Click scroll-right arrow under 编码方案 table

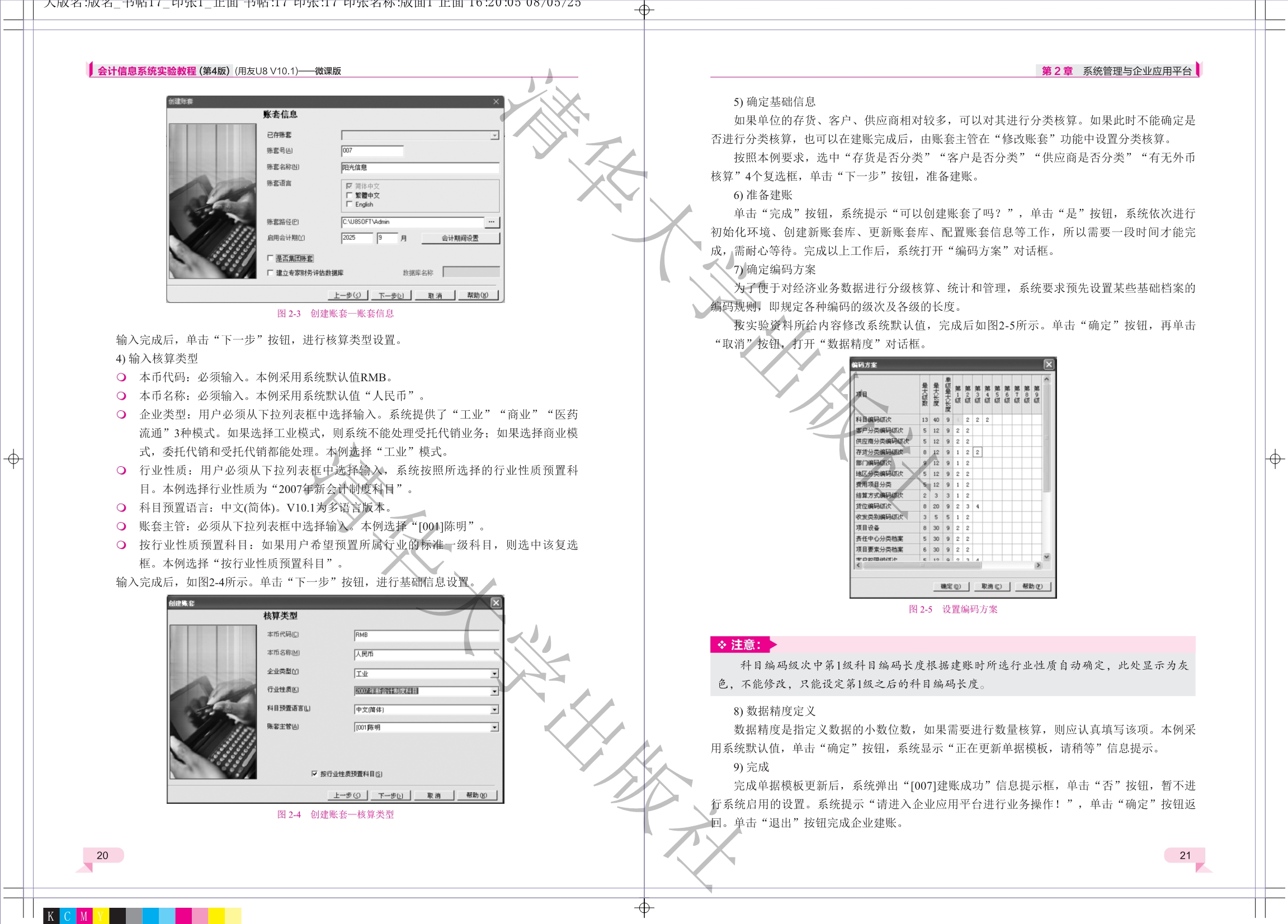[1038, 565]
